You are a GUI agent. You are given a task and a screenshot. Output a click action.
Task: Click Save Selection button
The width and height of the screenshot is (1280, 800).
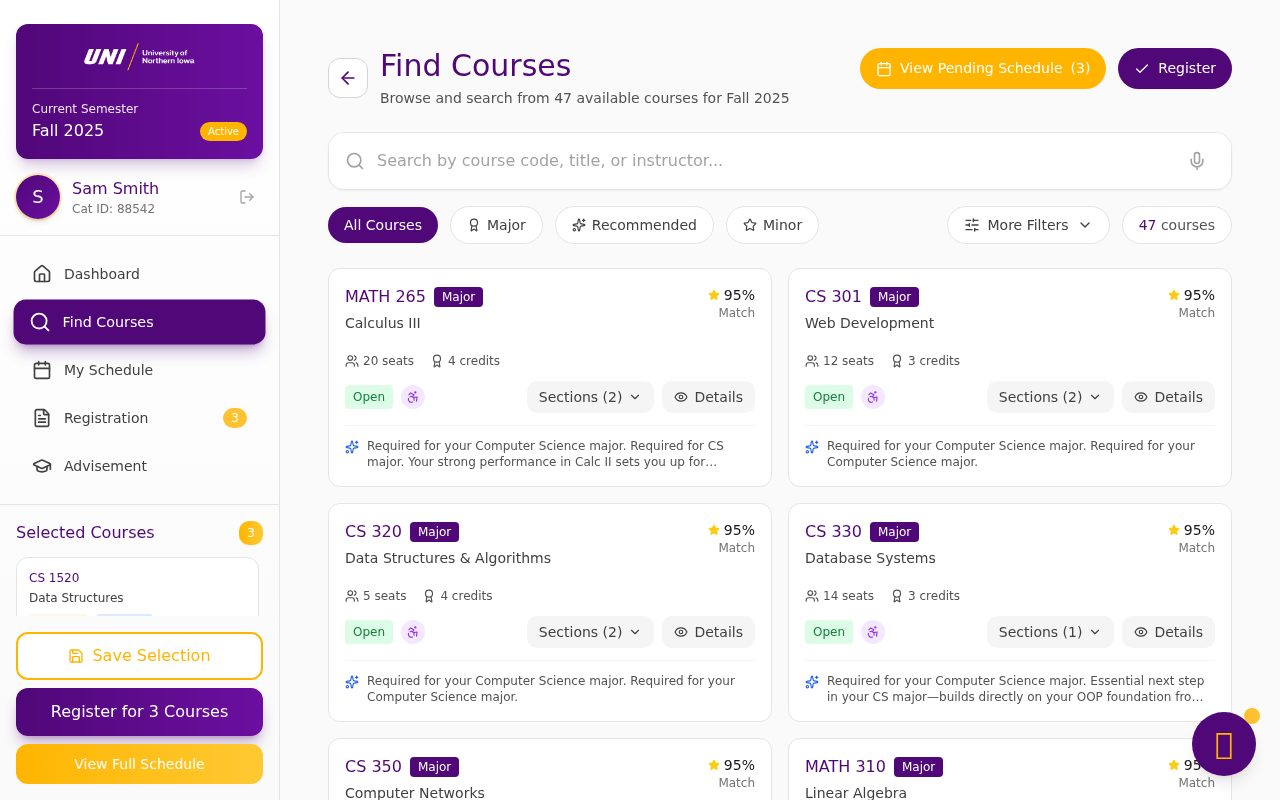[139, 656]
